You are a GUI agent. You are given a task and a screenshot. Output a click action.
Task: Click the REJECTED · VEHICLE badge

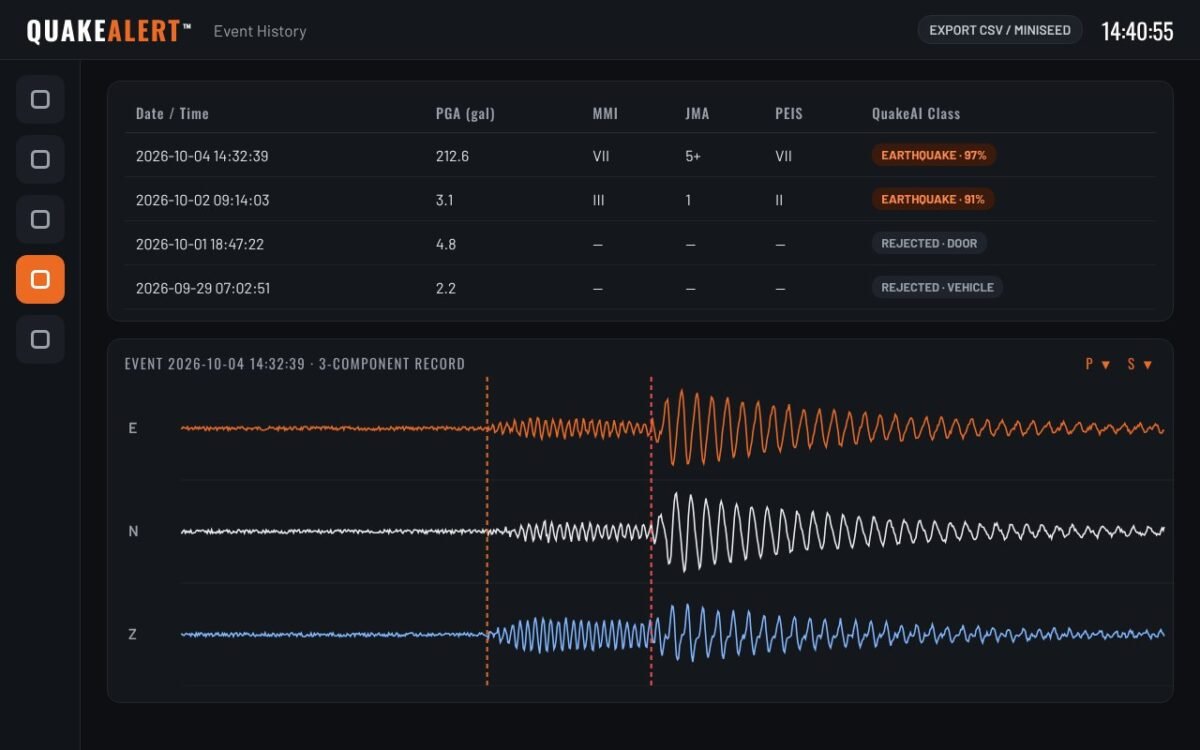[x=937, y=288]
